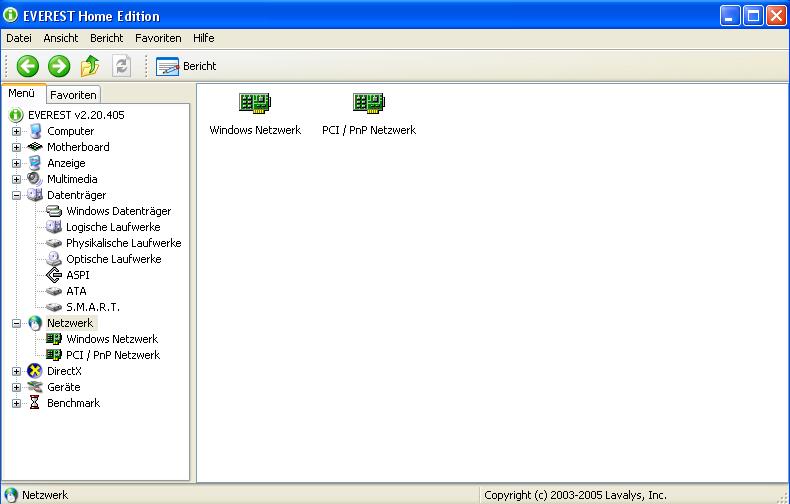Expand the Computer tree node
790x504 pixels.
16,131
